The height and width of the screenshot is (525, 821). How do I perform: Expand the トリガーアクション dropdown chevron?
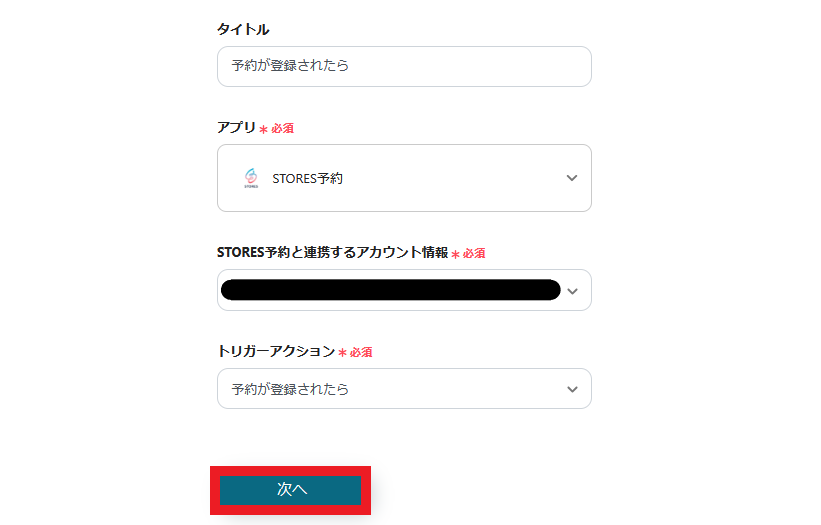coord(572,389)
